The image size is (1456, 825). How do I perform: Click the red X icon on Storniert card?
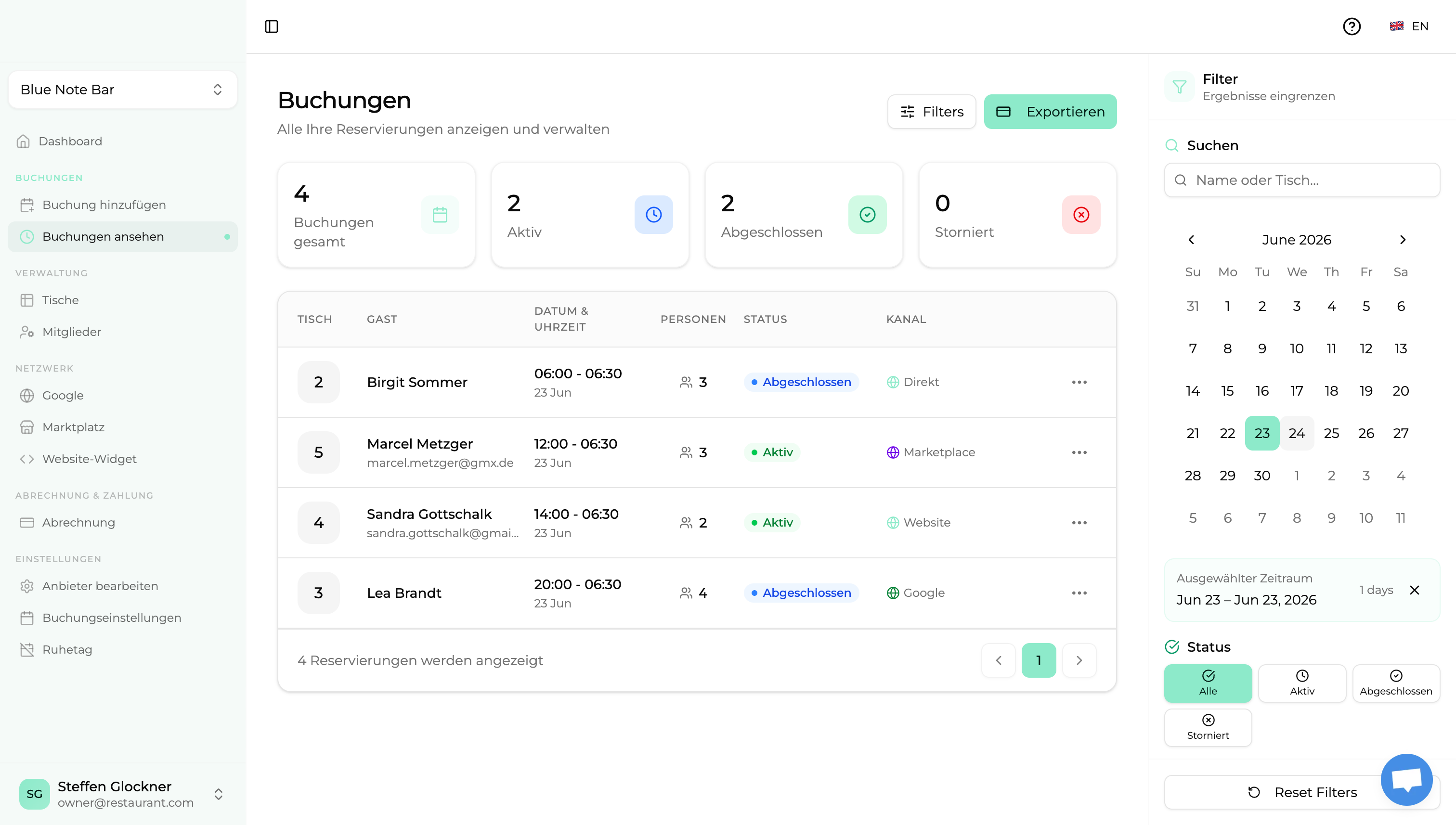(x=1081, y=215)
